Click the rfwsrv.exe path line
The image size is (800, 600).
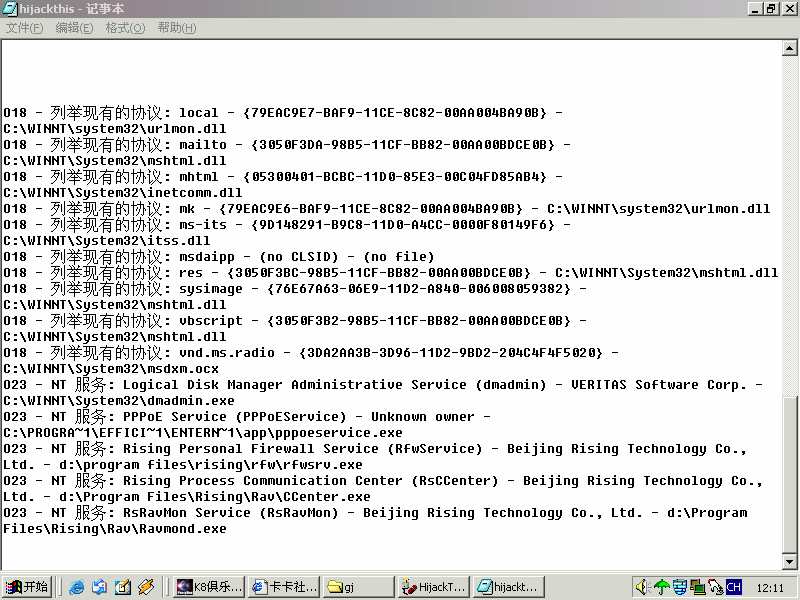coord(183,465)
